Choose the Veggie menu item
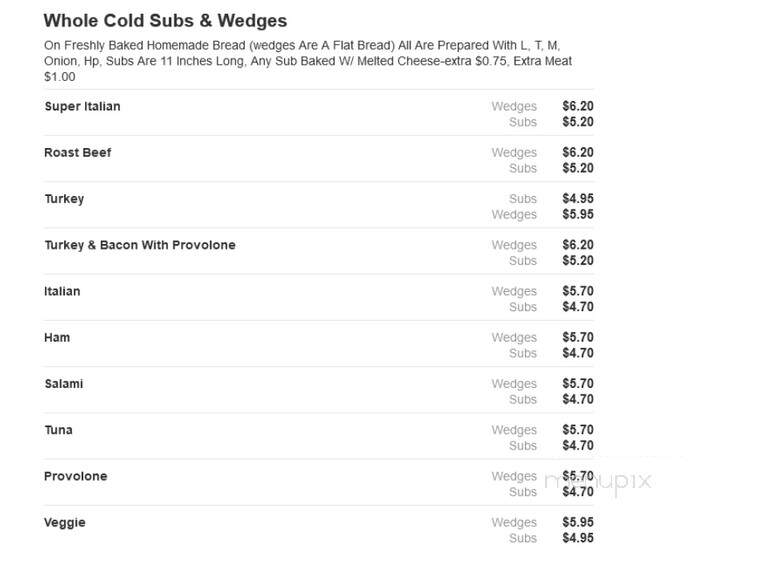The height and width of the screenshot is (564, 777). click(x=65, y=523)
